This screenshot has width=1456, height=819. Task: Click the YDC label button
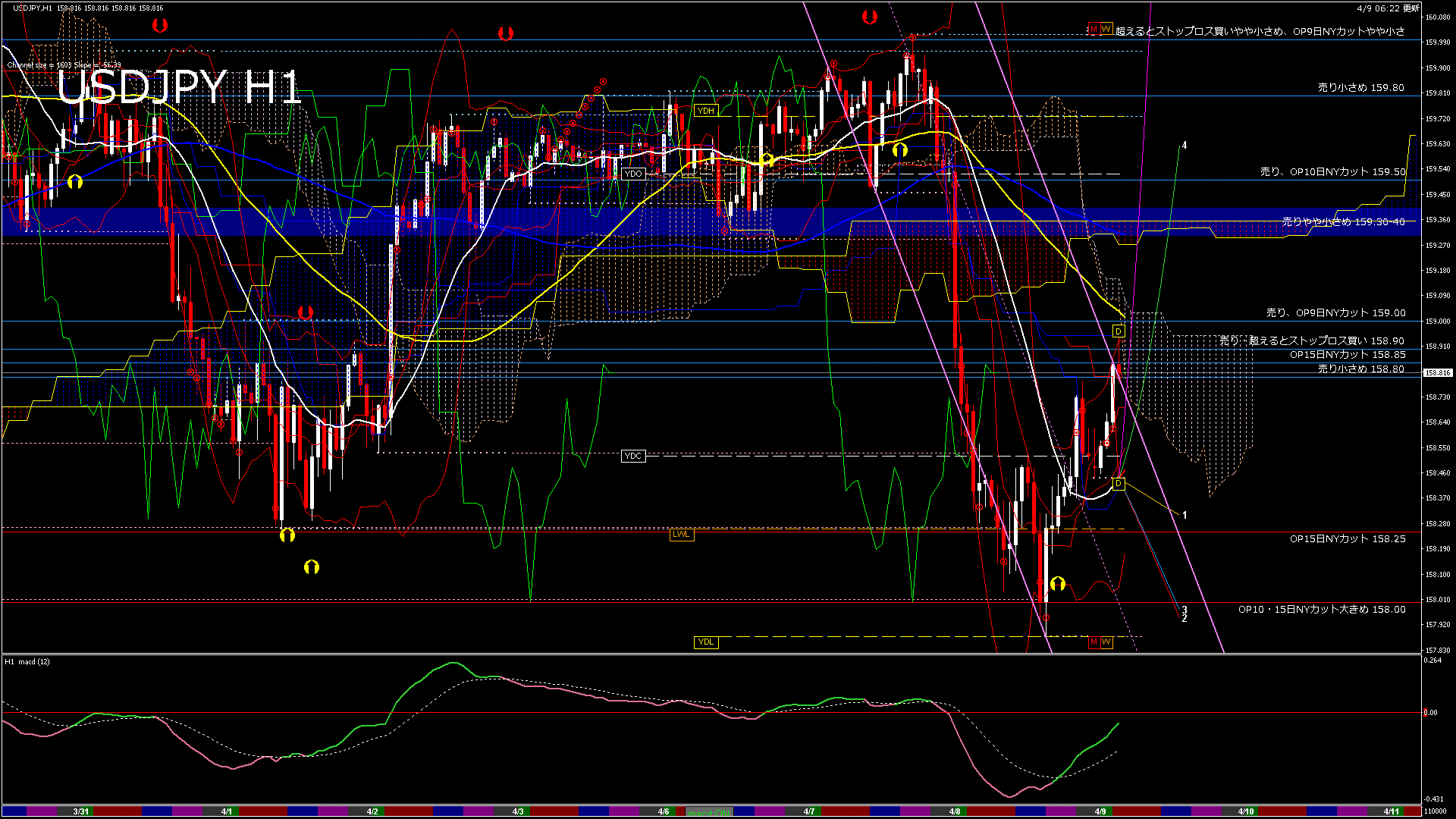632,456
